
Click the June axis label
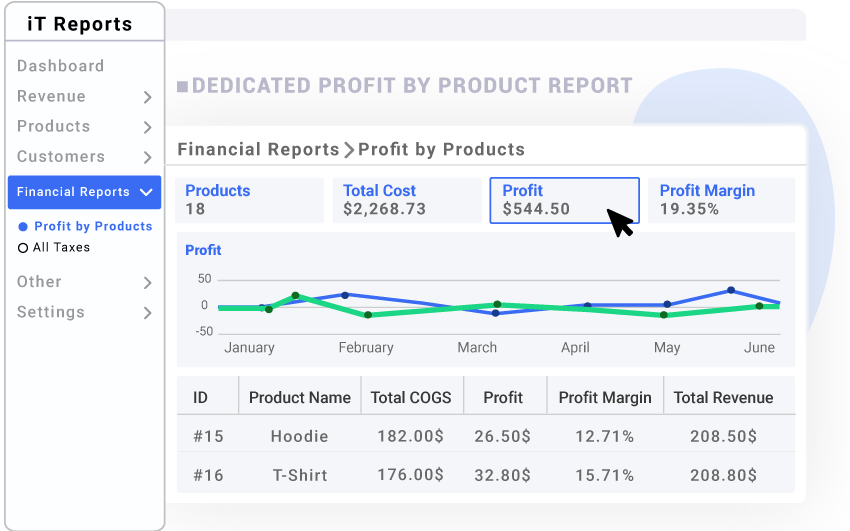(759, 347)
